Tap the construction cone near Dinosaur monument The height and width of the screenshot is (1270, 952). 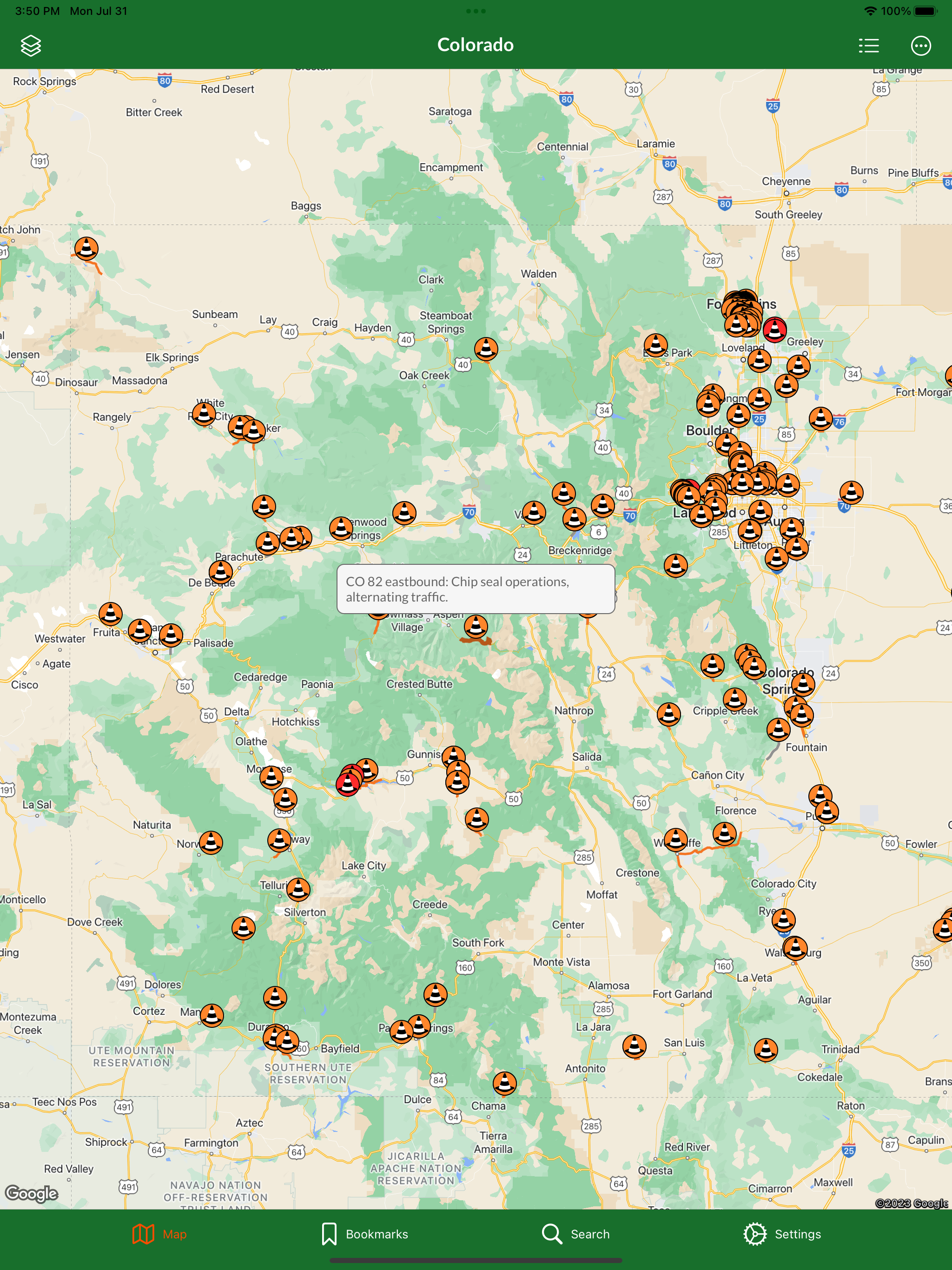click(x=86, y=249)
